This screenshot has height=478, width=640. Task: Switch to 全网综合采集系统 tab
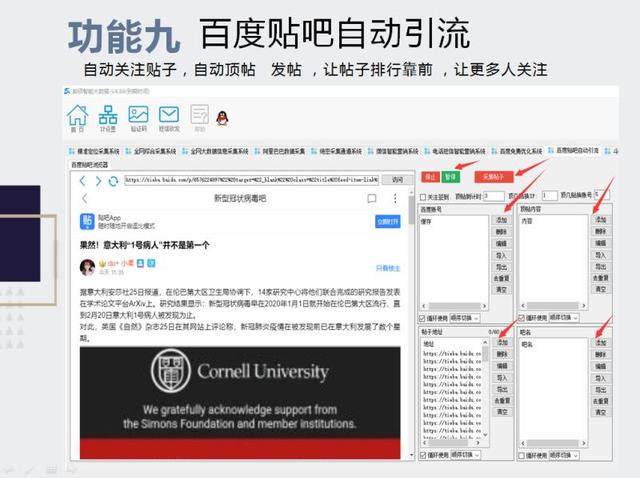pos(151,151)
